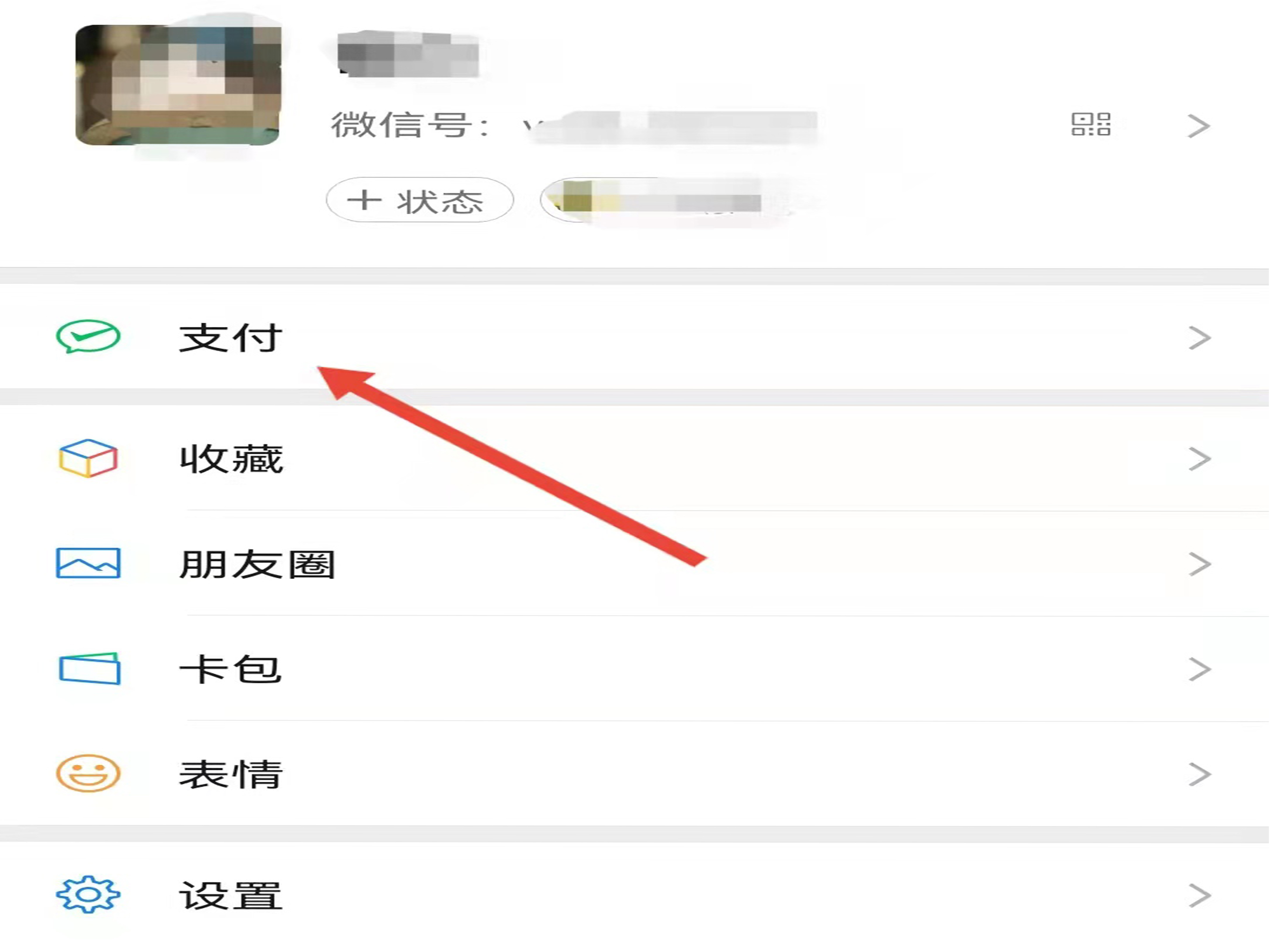Tap the plus sign in 状态 pill

point(364,200)
